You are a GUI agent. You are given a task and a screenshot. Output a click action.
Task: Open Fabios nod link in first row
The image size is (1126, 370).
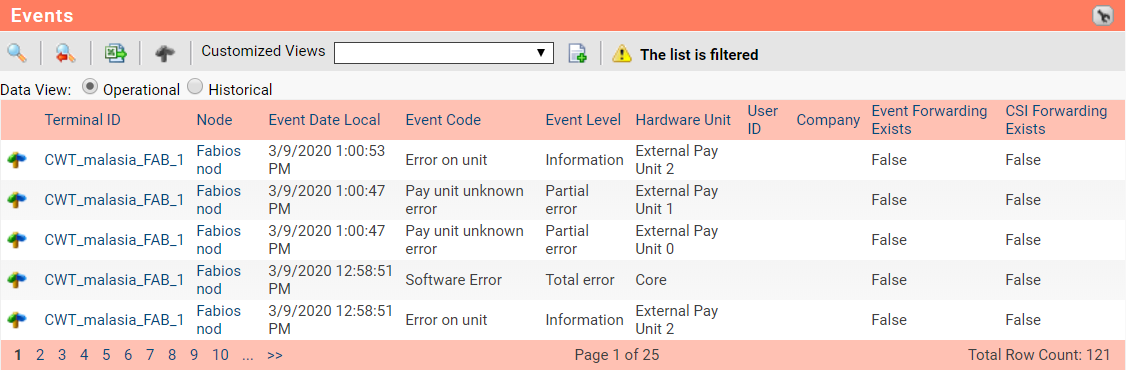219,160
